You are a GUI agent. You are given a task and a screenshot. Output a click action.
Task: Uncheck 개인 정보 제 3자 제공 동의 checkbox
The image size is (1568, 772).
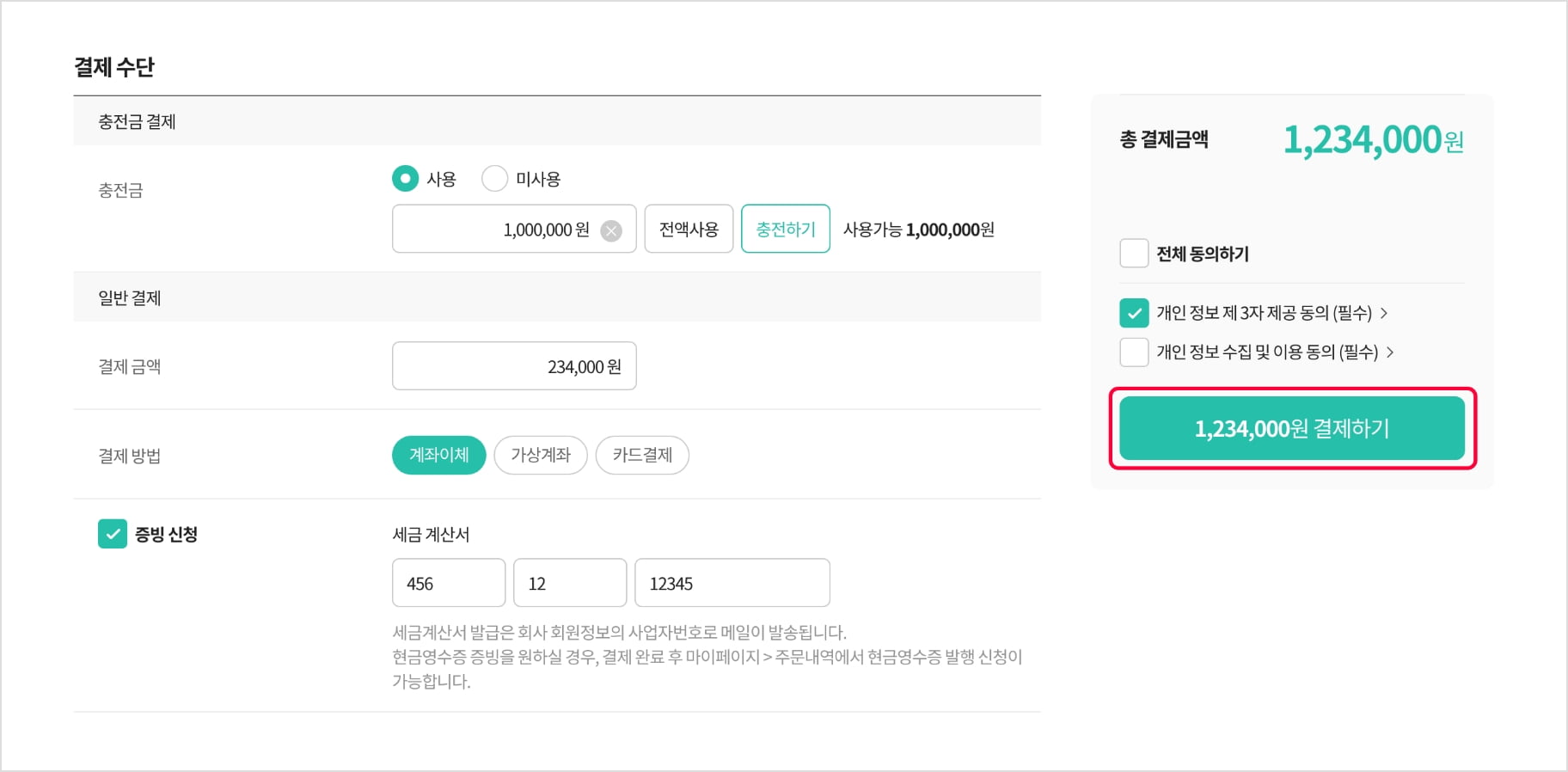point(1134,313)
